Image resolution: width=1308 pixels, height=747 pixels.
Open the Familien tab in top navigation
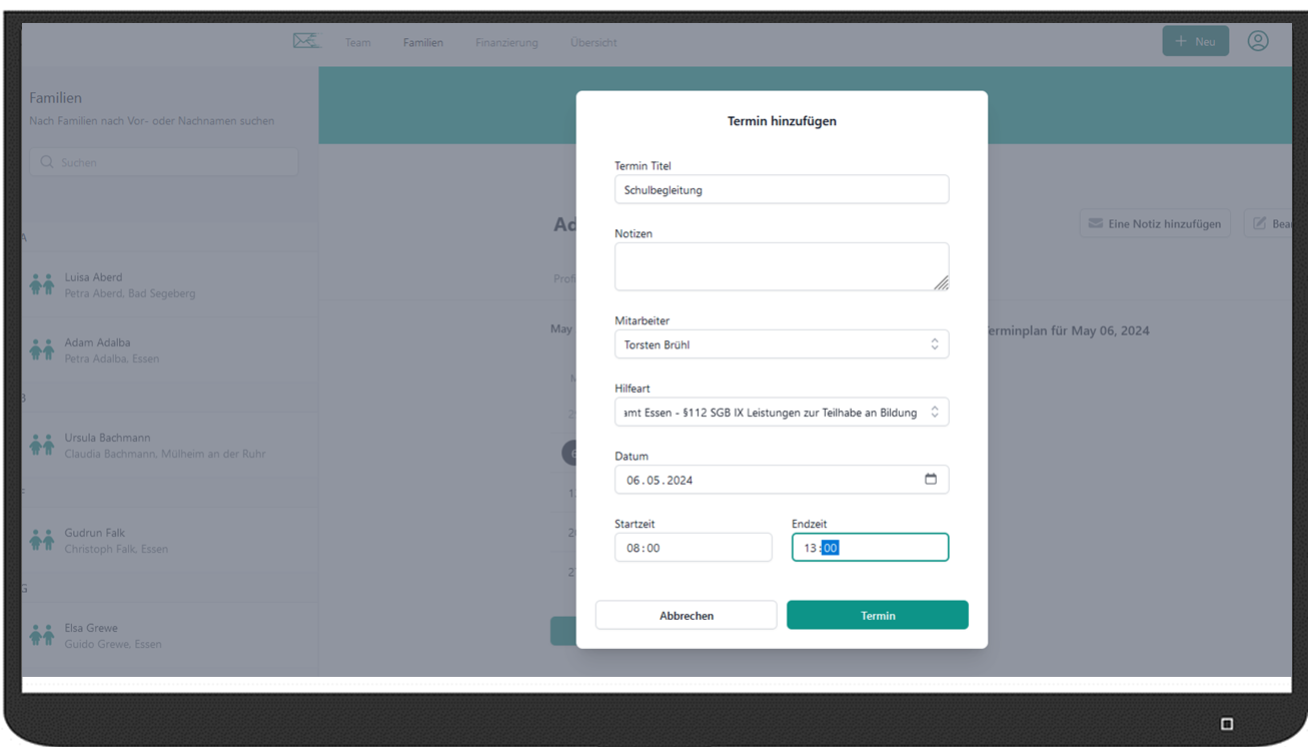pyautogui.click(x=423, y=42)
